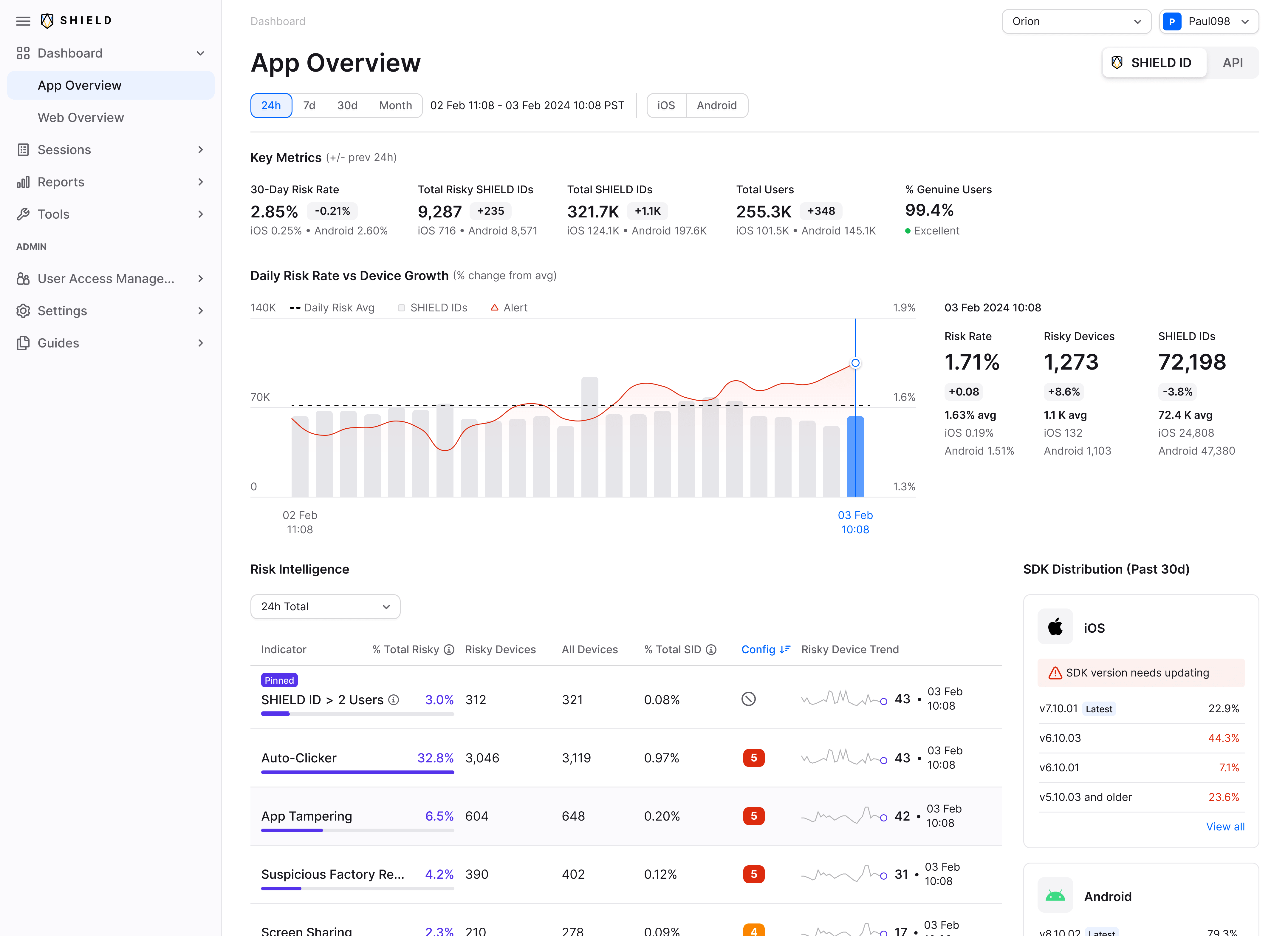
Task: Click the Settings gear icon
Action: 23,311
